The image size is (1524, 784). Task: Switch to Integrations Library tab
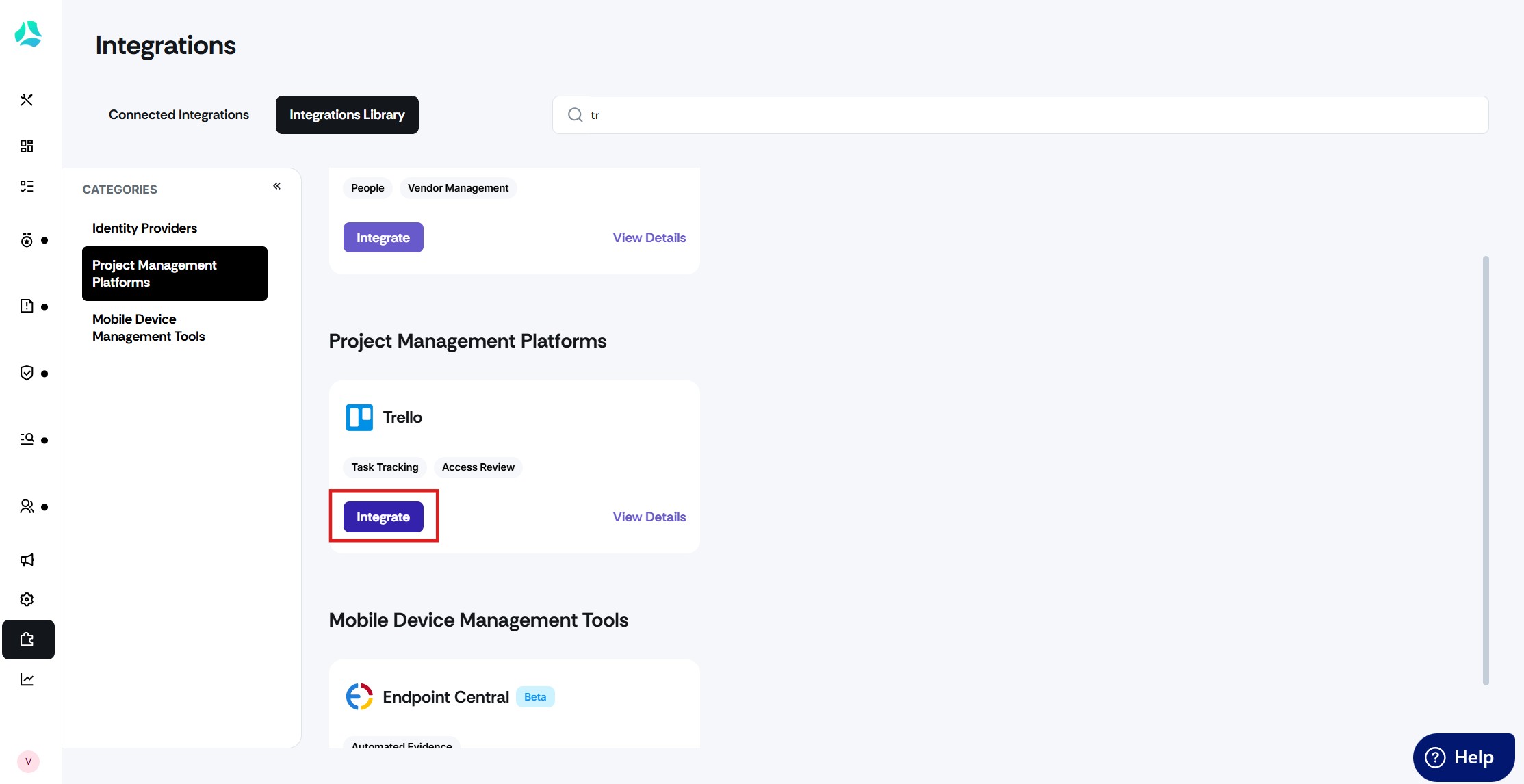[347, 115]
